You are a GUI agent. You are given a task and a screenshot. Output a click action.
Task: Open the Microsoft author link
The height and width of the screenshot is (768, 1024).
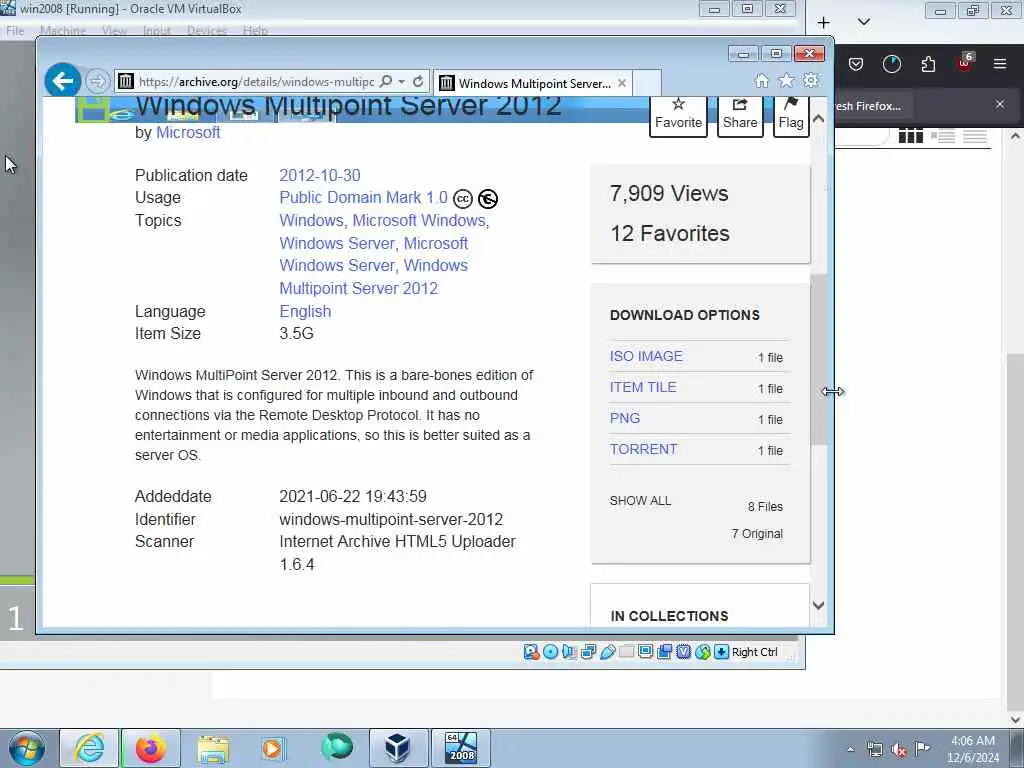click(188, 133)
